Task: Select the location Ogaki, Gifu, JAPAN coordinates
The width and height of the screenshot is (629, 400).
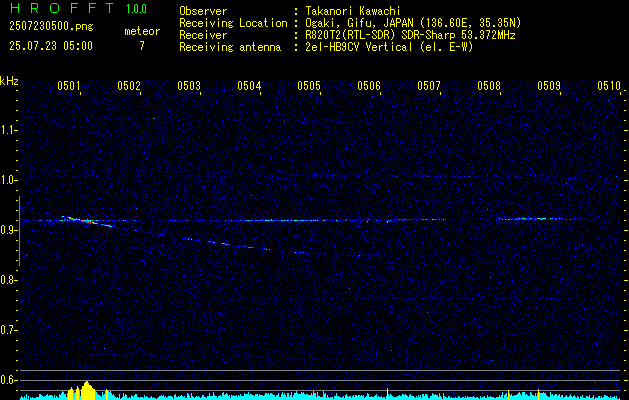Action: point(413,23)
